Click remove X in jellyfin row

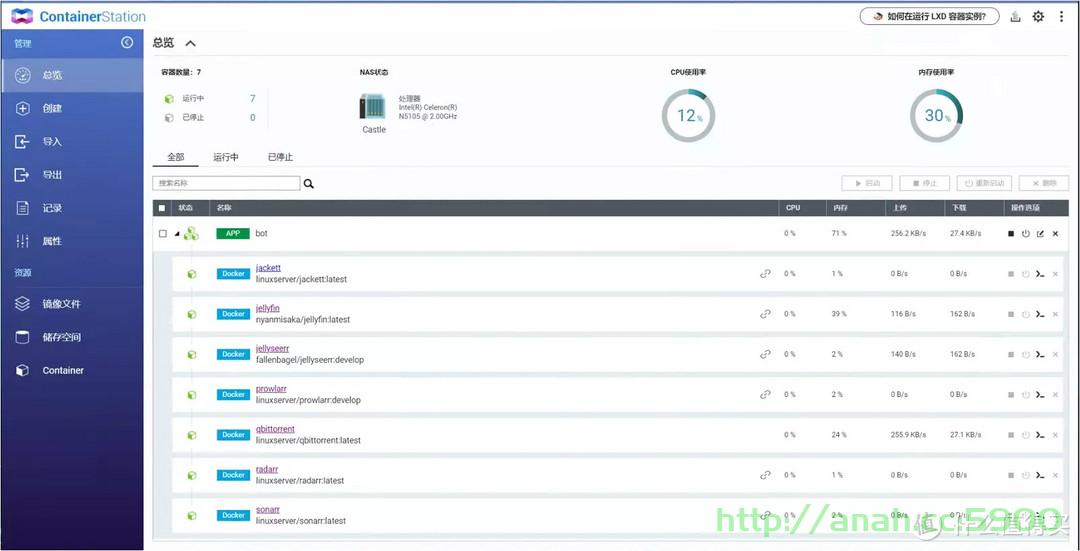[1055, 314]
